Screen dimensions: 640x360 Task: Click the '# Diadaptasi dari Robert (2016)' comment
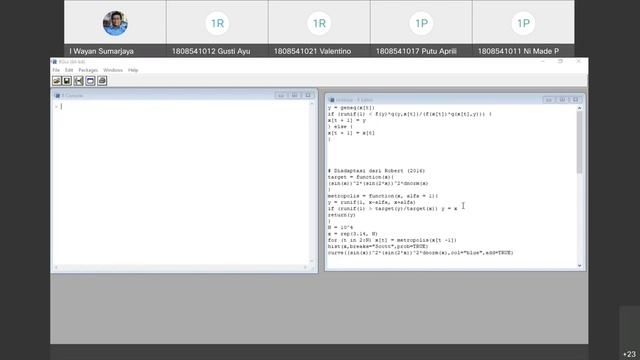pos(376,171)
